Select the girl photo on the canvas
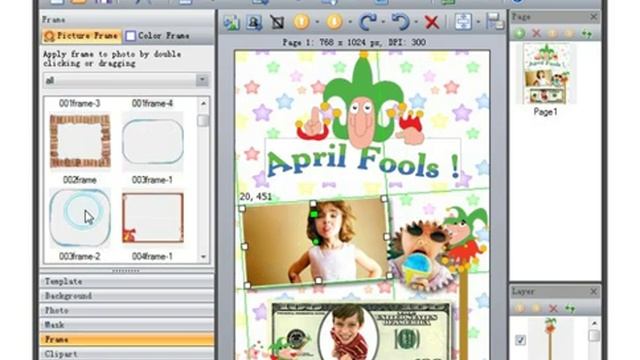The image size is (640, 360). click(x=316, y=242)
